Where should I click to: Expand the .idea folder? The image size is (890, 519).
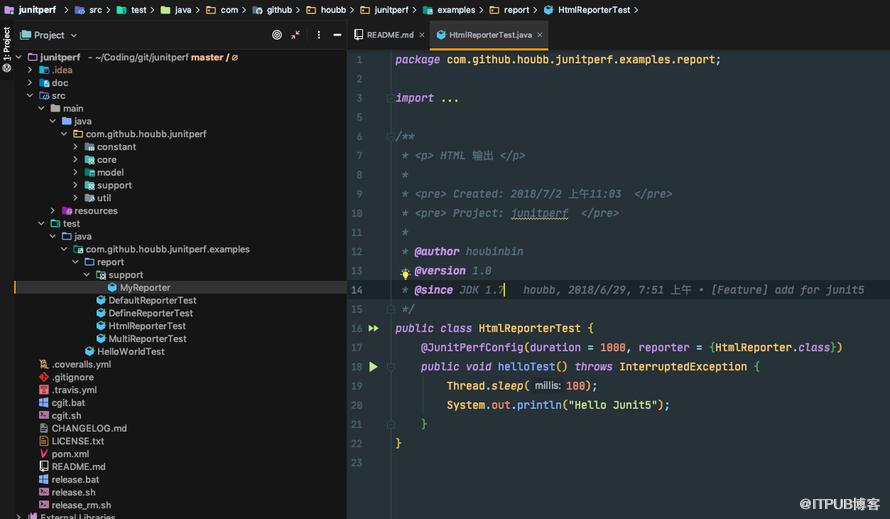coord(30,70)
